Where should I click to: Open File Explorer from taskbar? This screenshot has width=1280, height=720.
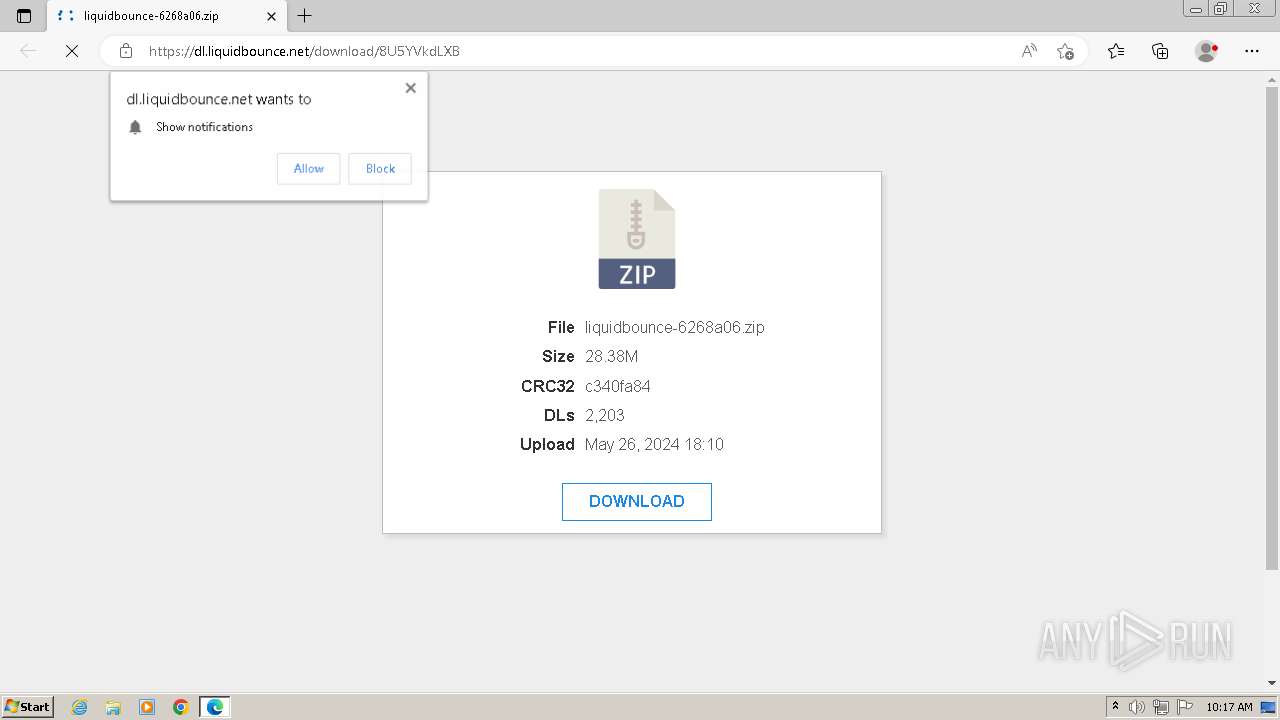[113, 707]
